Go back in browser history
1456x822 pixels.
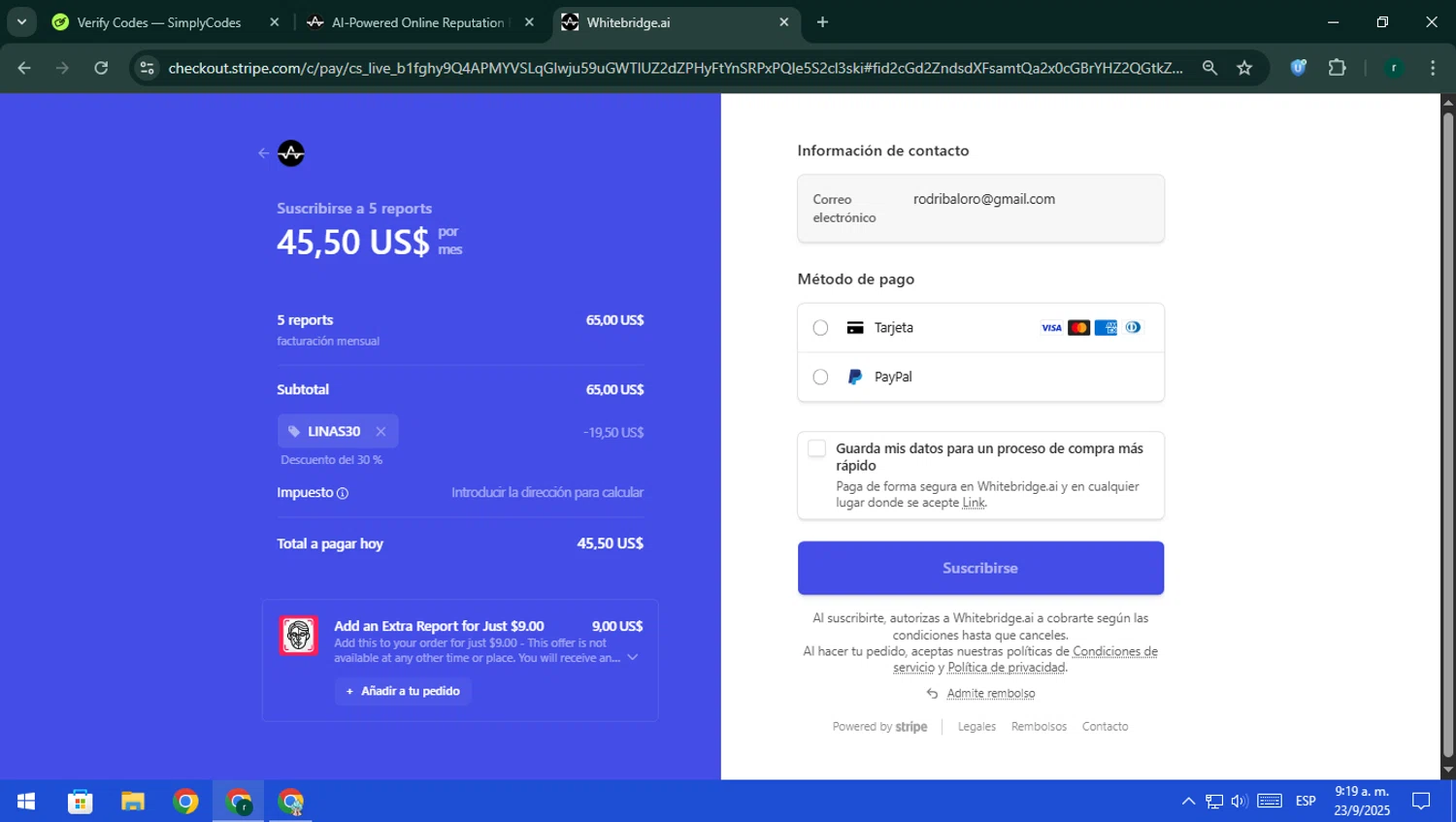tap(24, 68)
